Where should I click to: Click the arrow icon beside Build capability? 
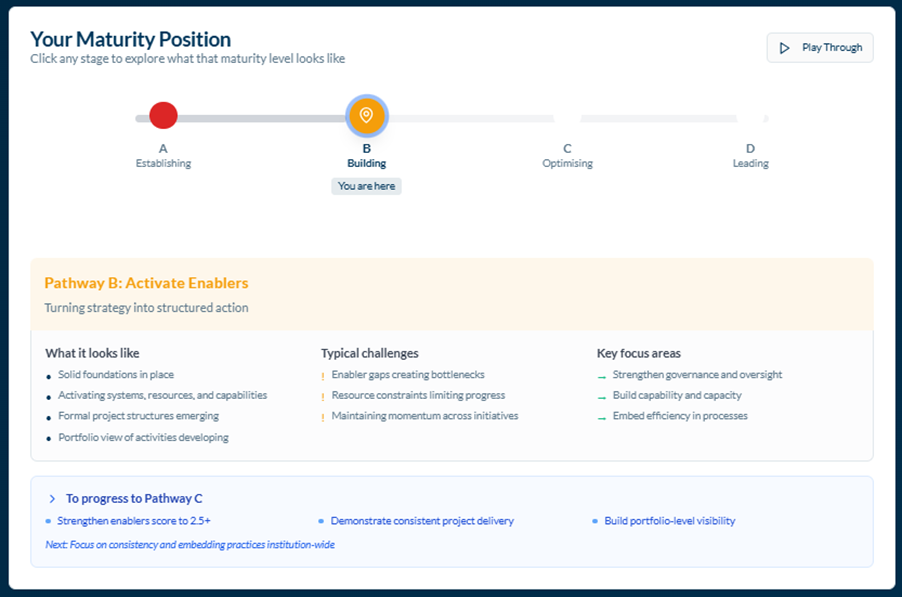602,396
